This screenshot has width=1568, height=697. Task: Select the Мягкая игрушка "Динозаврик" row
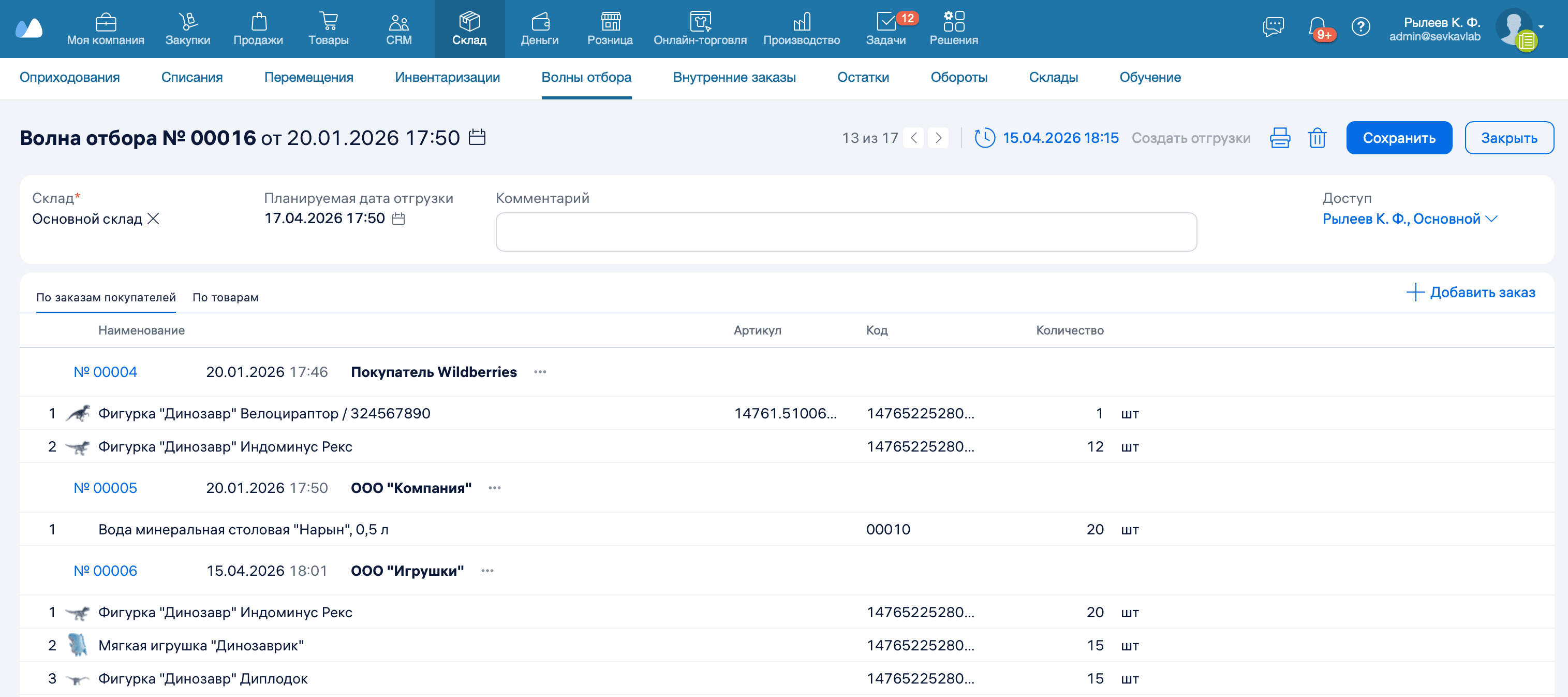[x=787, y=645]
